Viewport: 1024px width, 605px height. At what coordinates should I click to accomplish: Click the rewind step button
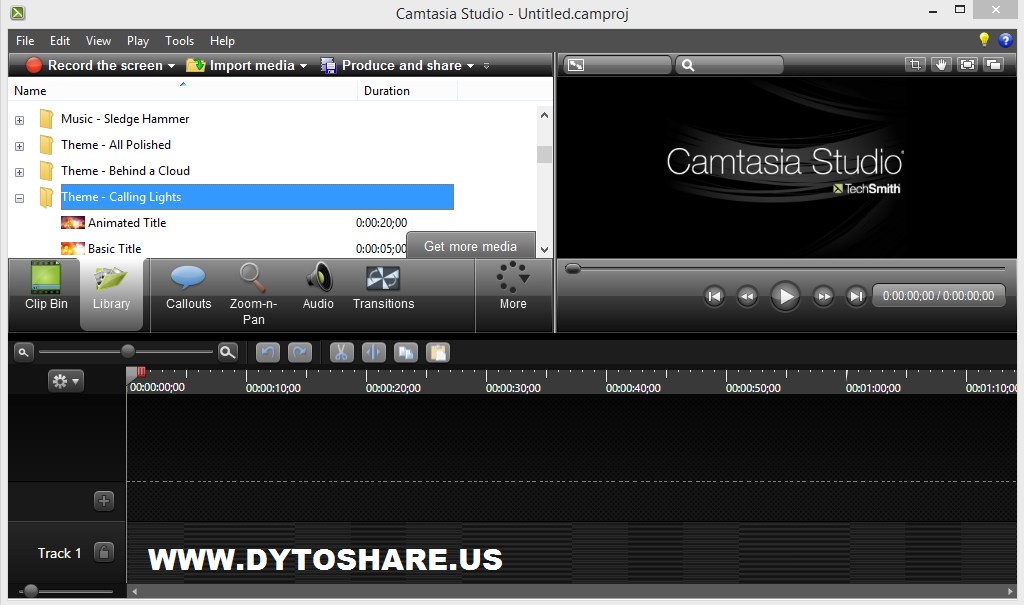coord(747,296)
